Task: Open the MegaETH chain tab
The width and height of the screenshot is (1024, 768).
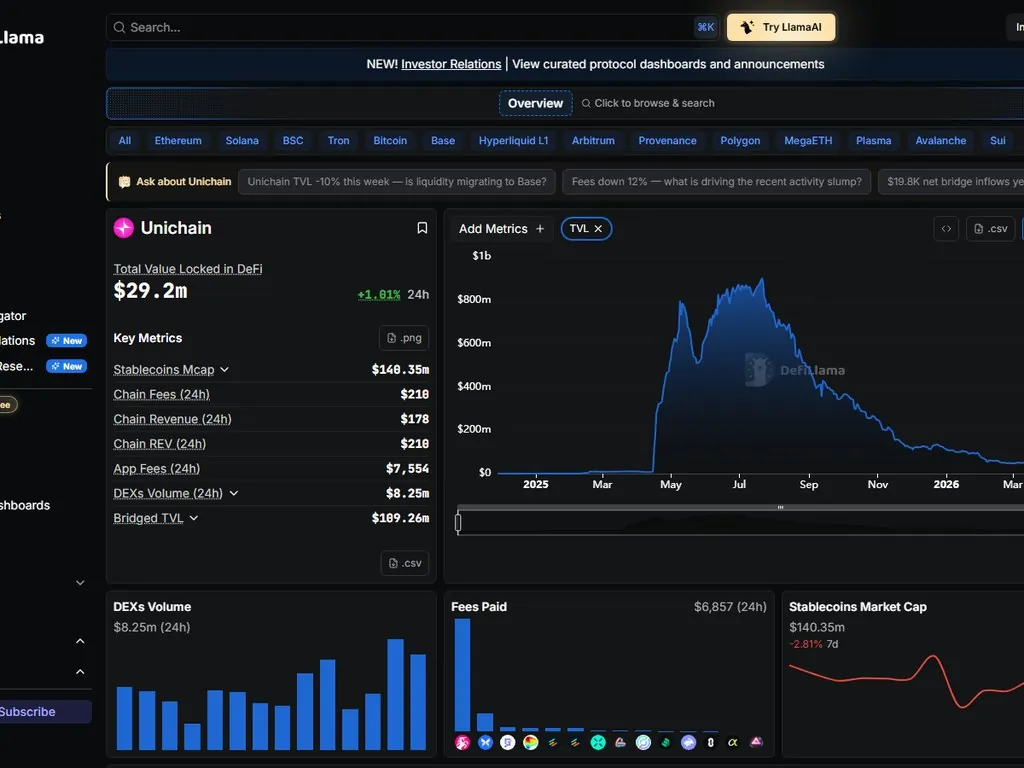Action: click(x=808, y=140)
